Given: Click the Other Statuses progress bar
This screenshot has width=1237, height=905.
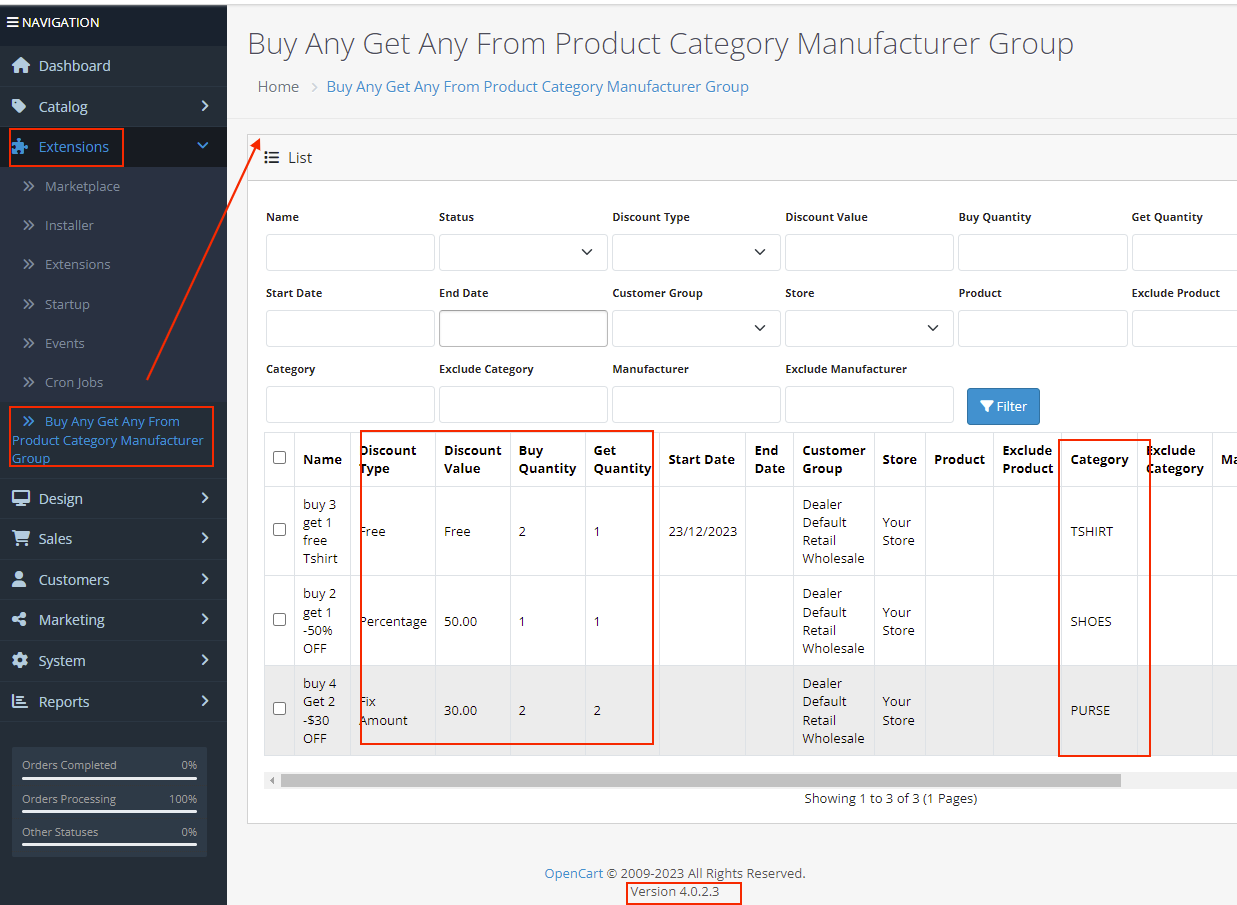Looking at the screenshot, I should pyautogui.click(x=109, y=845).
